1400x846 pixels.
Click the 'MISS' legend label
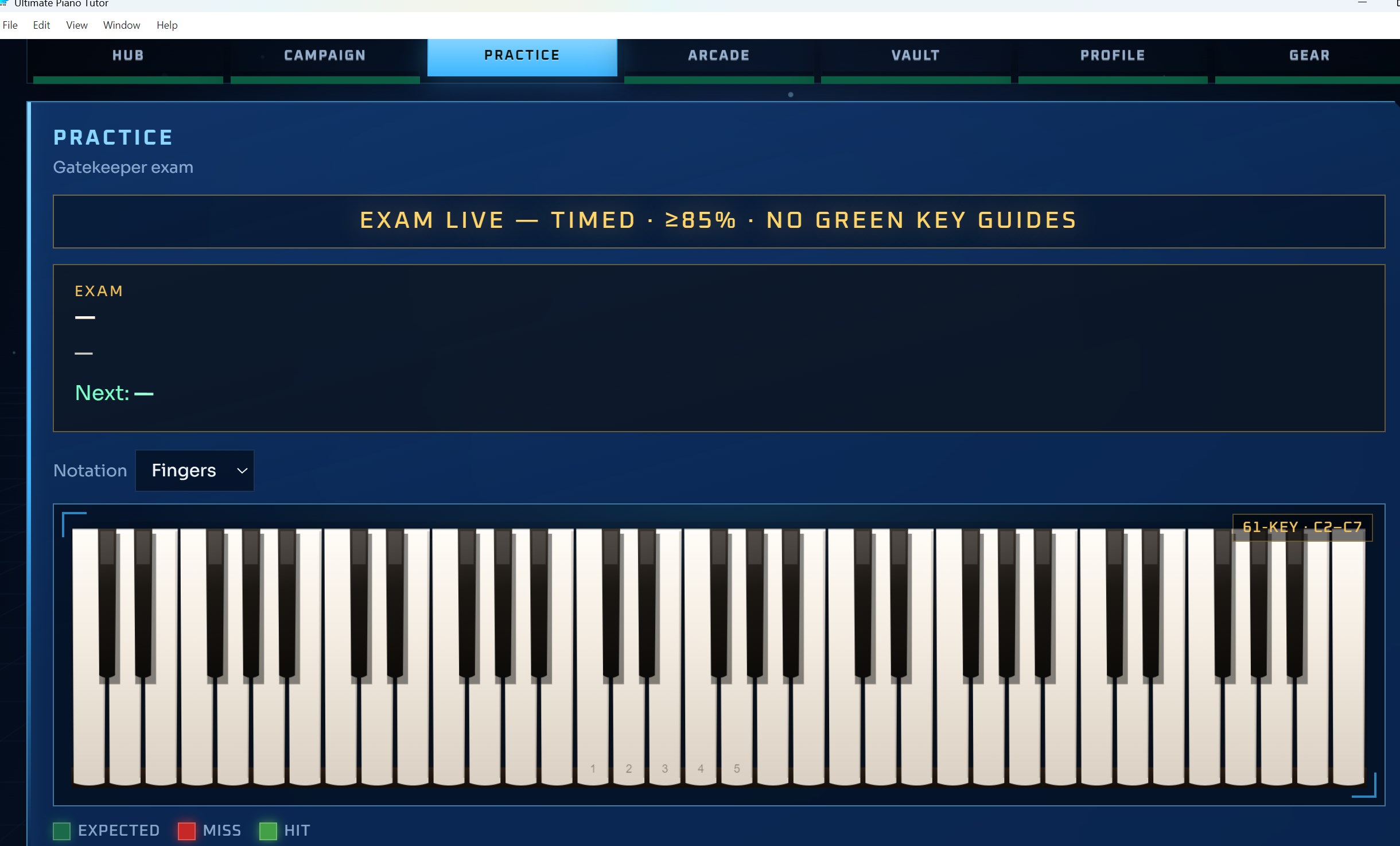click(222, 831)
